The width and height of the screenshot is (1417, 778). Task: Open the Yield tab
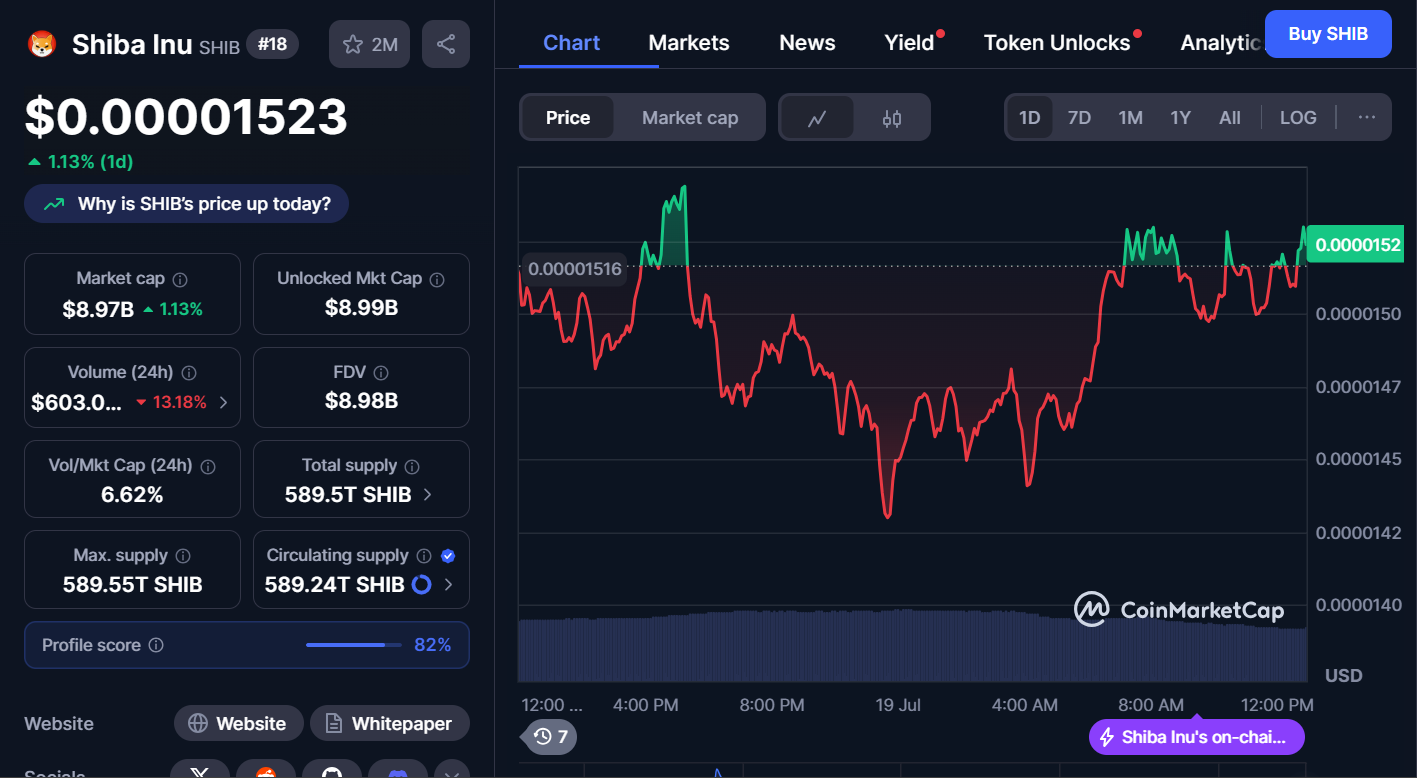(909, 43)
